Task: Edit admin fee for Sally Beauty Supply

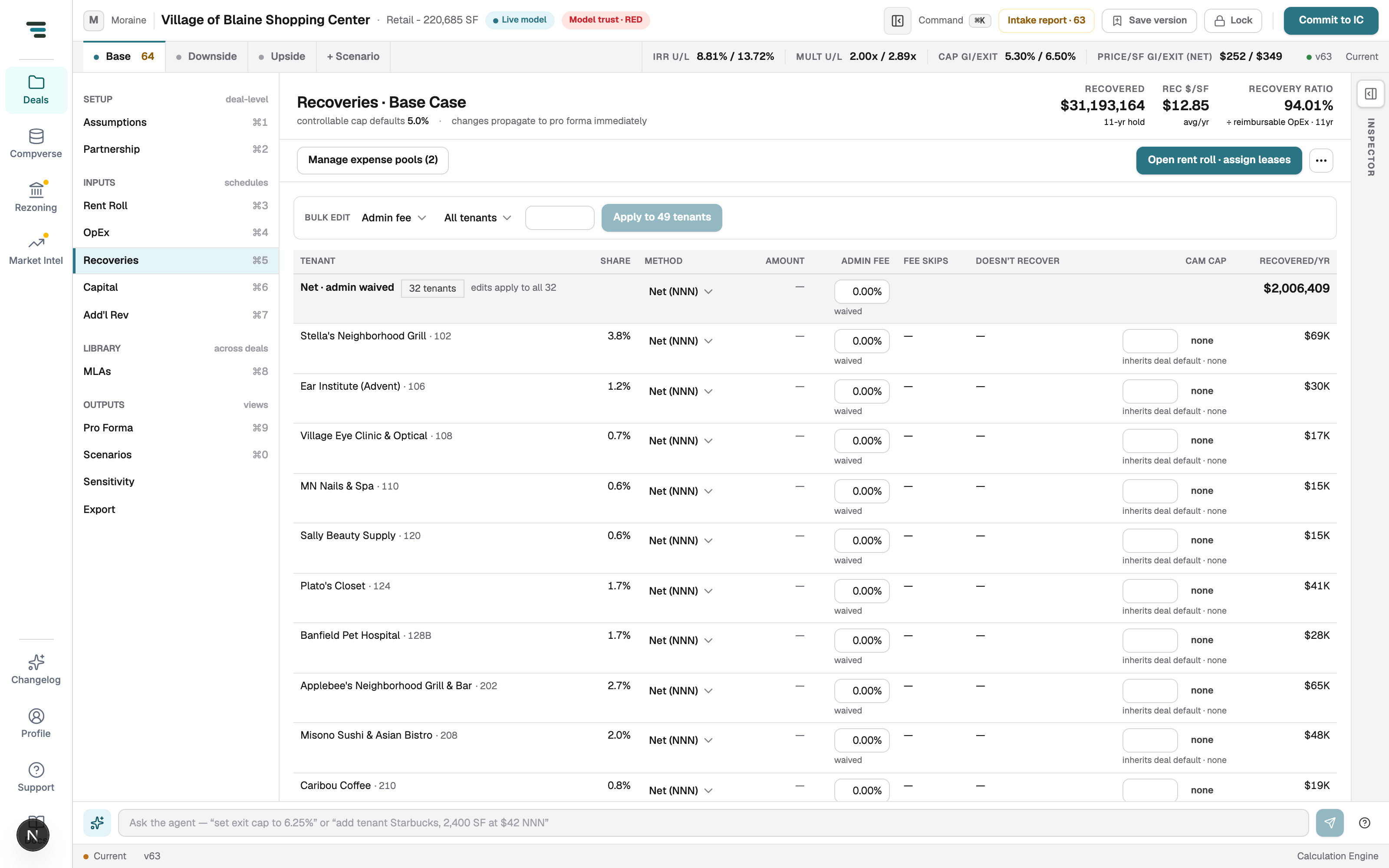Action: point(862,541)
